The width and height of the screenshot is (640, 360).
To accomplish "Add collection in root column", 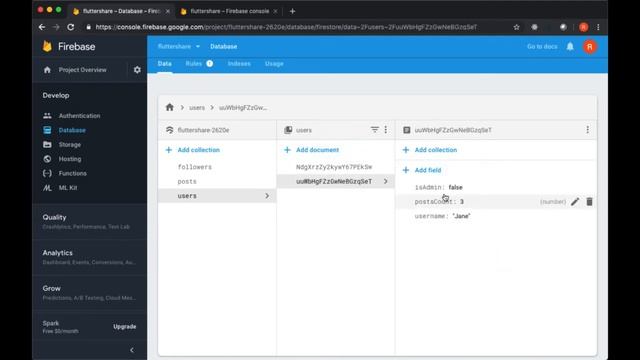I will pos(192,150).
